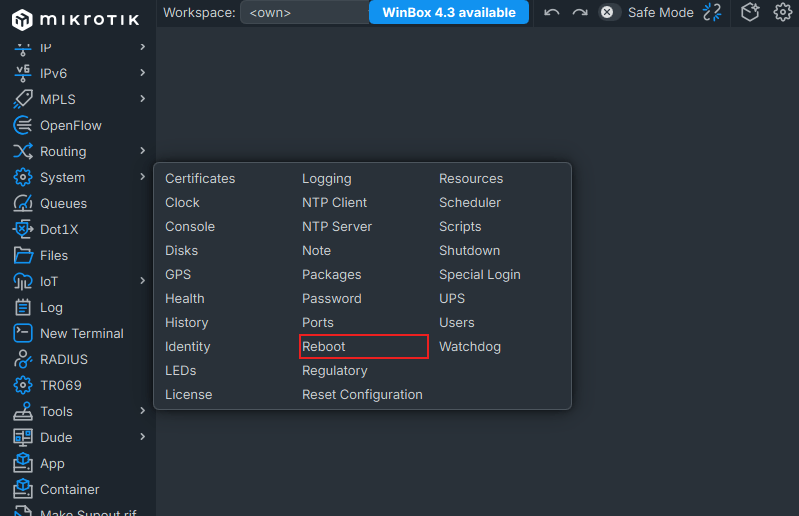Click the App package icon

tap(23, 463)
